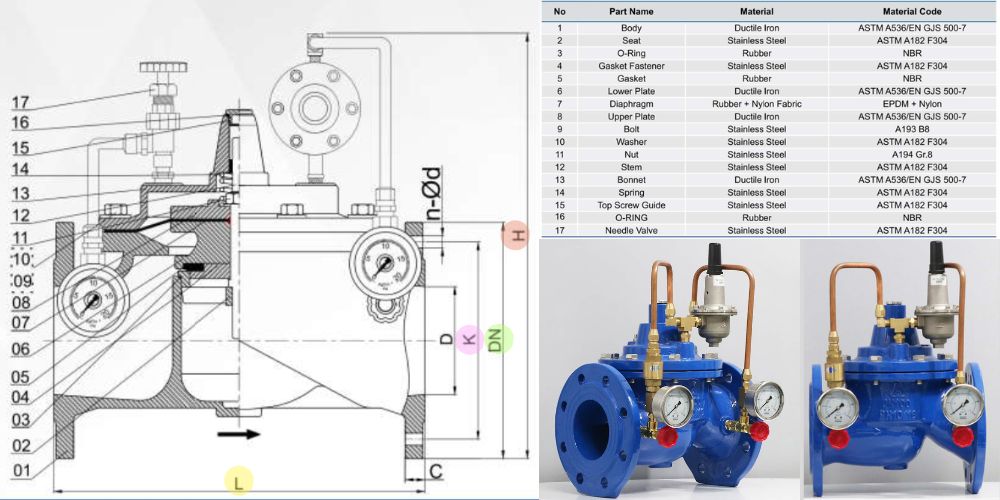
Task: Select part callout number 01
Action: pos(22,470)
